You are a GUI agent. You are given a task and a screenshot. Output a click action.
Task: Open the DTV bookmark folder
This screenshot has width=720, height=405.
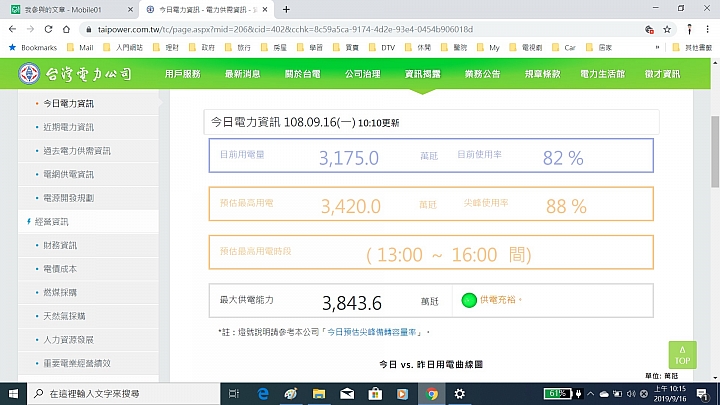[x=382, y=47]
